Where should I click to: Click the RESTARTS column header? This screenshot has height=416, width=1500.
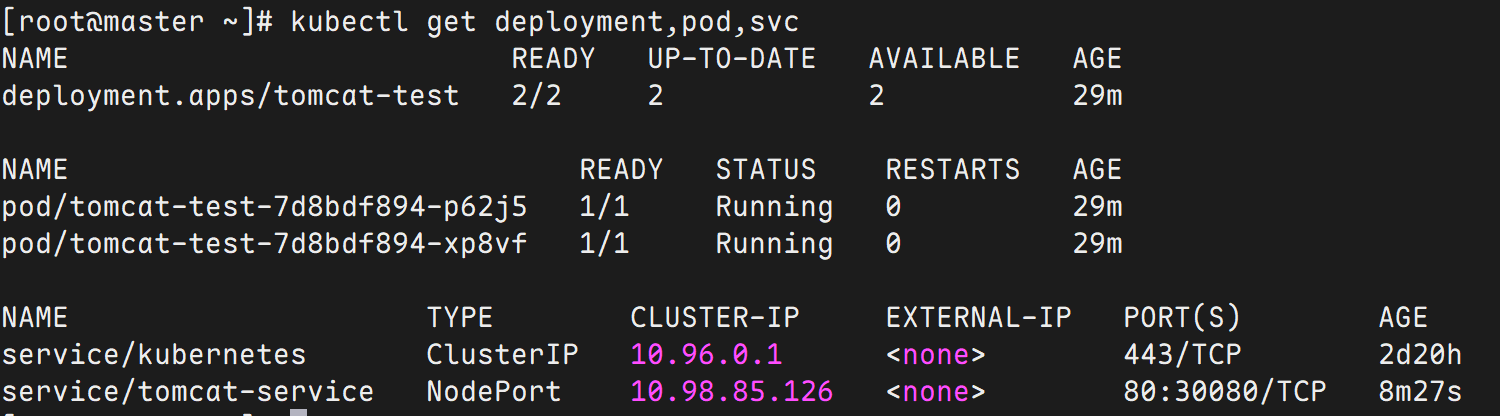click(x=953, y=170)
